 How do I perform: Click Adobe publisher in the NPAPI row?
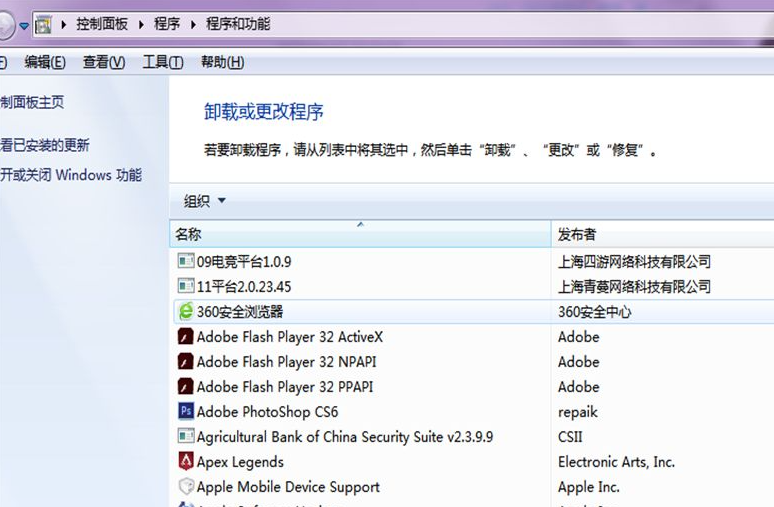tap(579, 362)
